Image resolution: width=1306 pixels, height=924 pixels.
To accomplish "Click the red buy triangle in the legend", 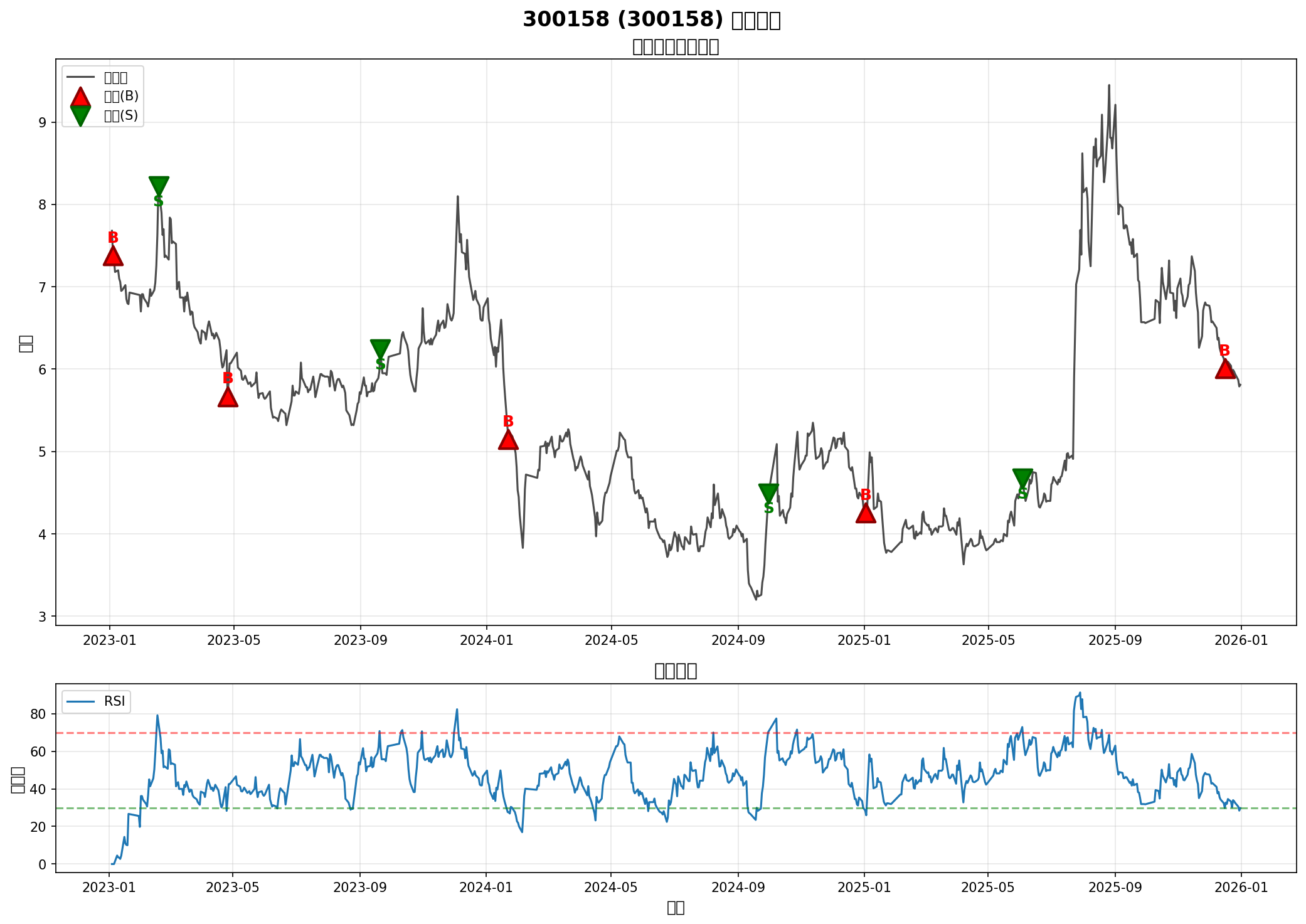I will [80, 97].
